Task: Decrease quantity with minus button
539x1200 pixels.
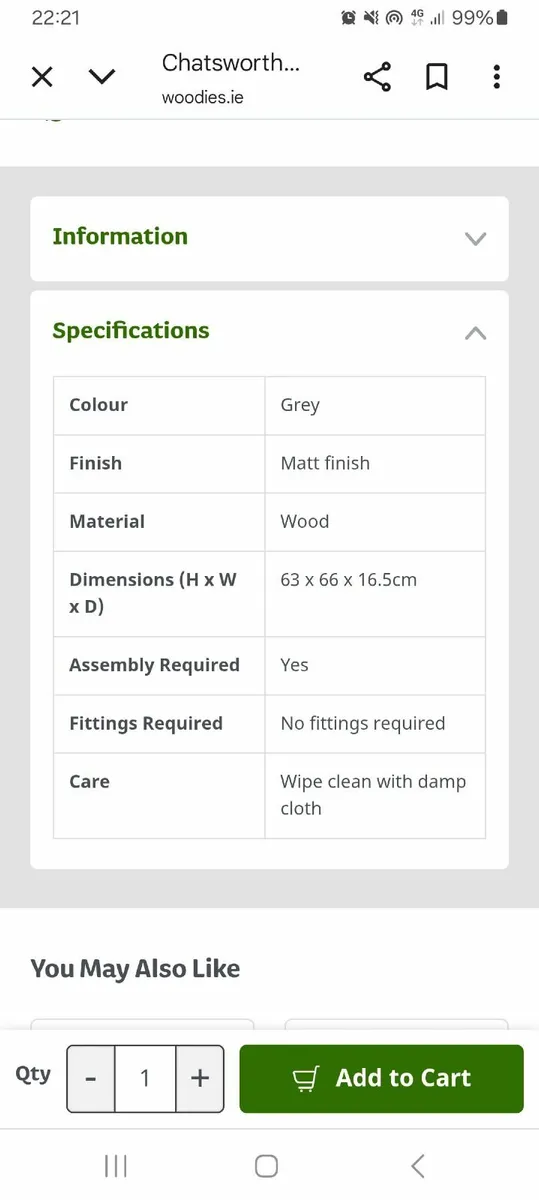Action: click(x=91, y=1078)
